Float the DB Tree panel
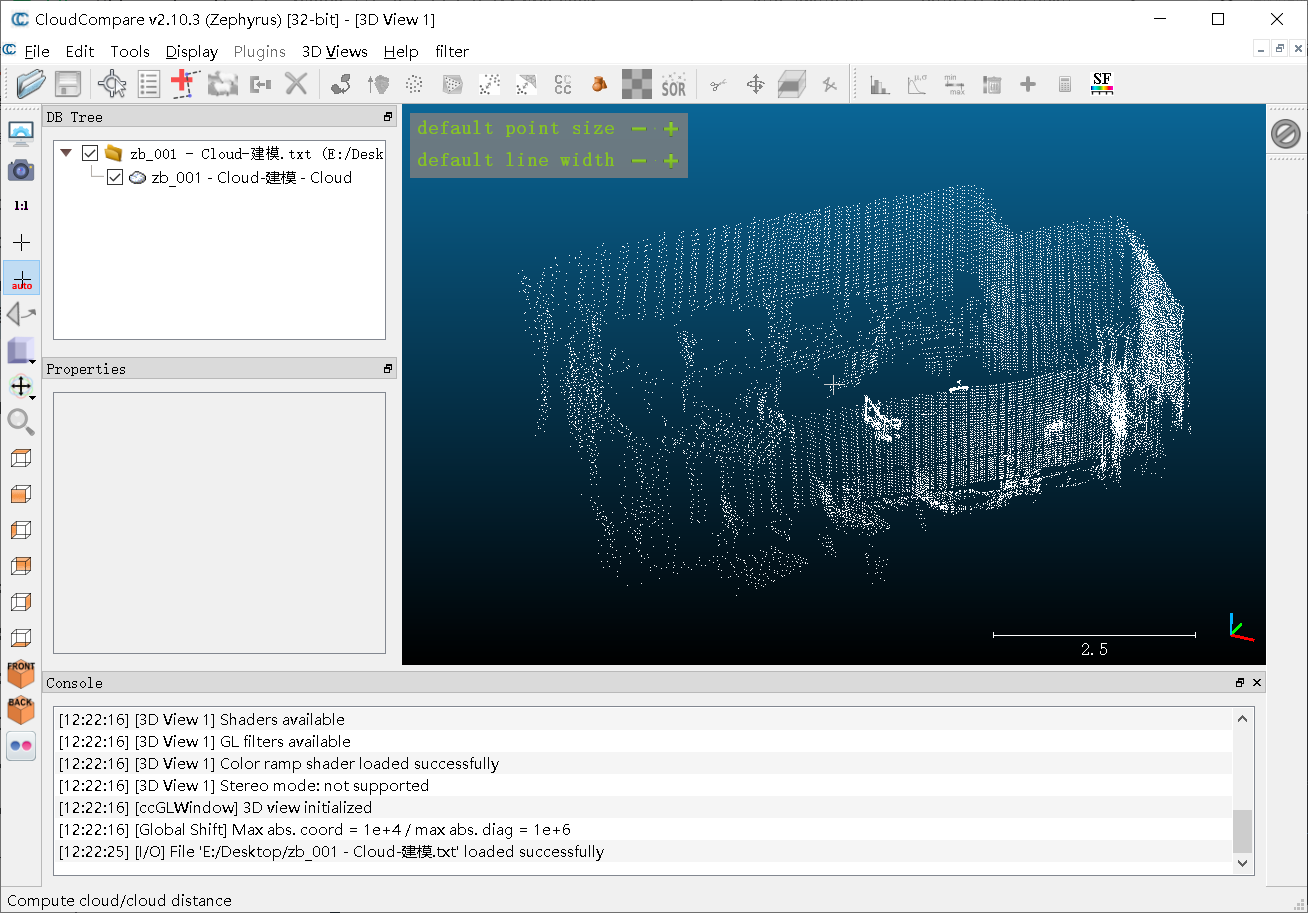 click(x=388, y=117)
